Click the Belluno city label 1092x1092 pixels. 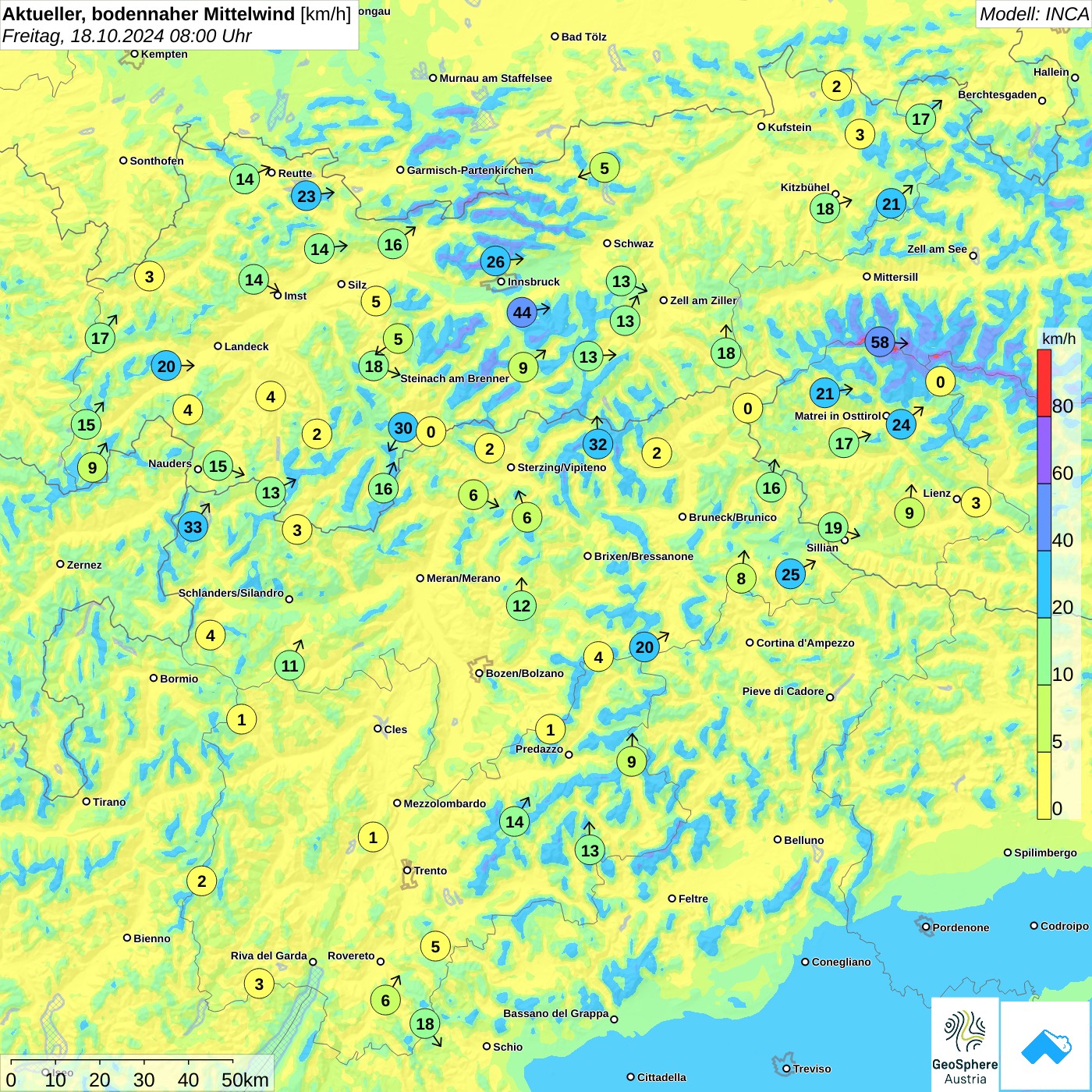[x=803, y=840]
